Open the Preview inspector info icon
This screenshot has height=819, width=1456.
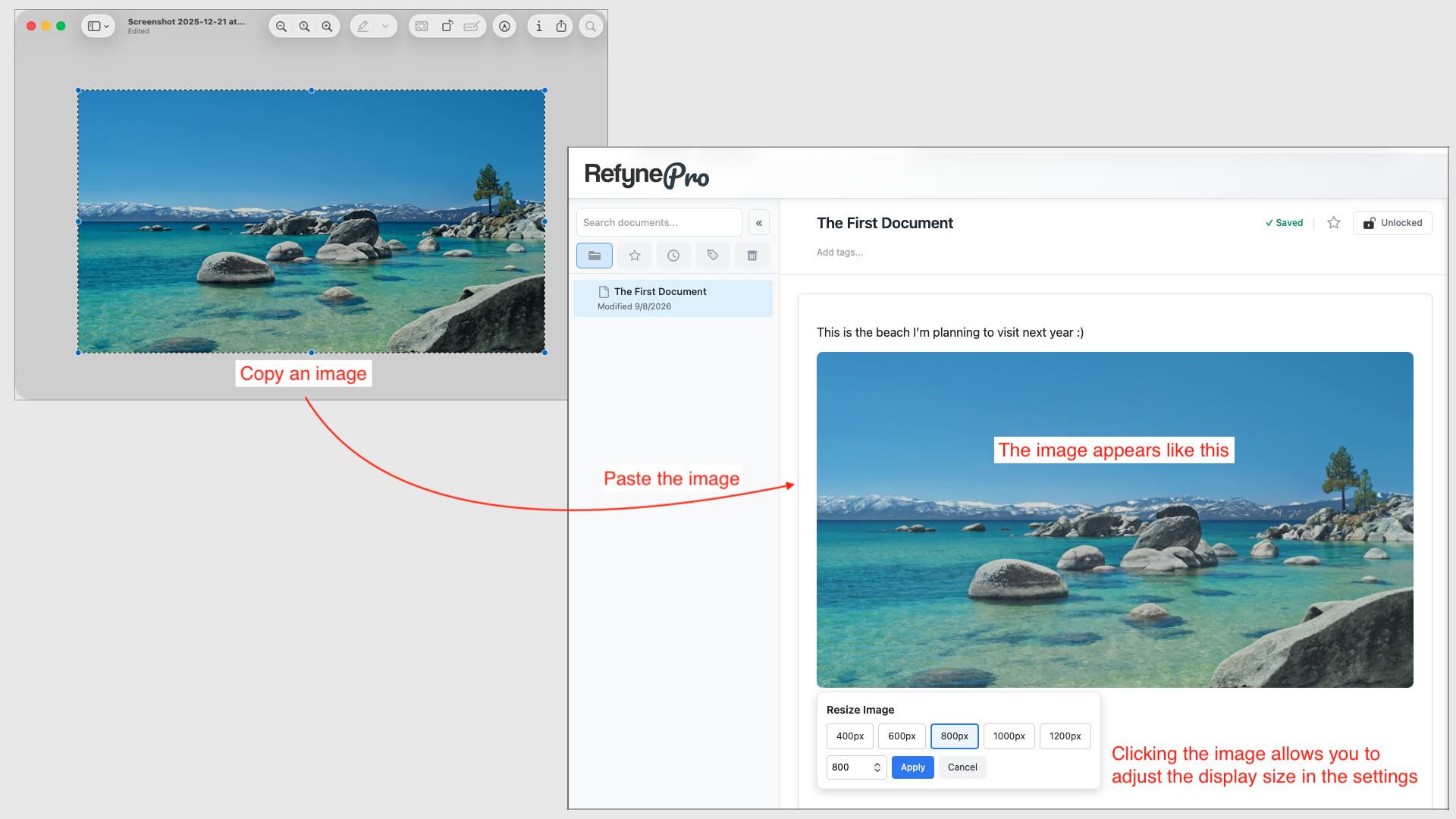(x=539, y=27)
